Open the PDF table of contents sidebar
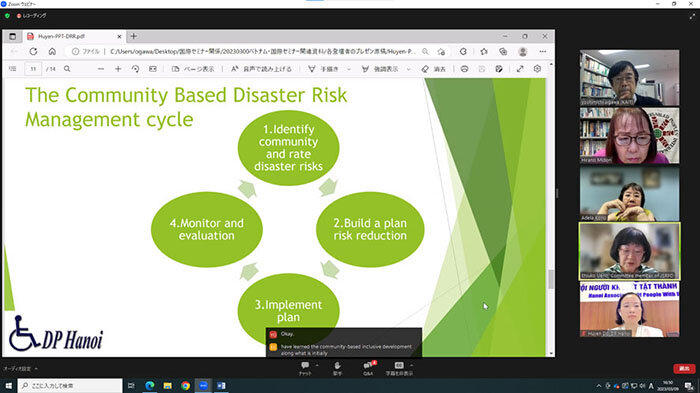This screenshot has width=700, height=393. coord(12,69)
